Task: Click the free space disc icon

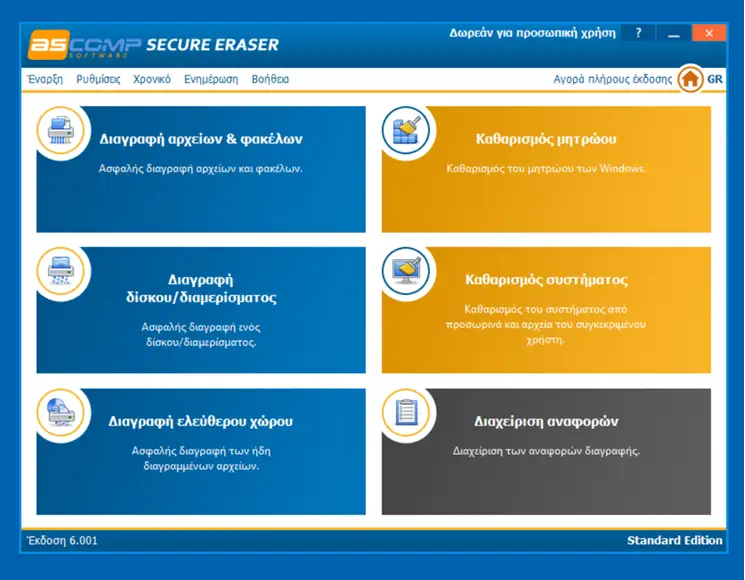Action: click(61, 412)
